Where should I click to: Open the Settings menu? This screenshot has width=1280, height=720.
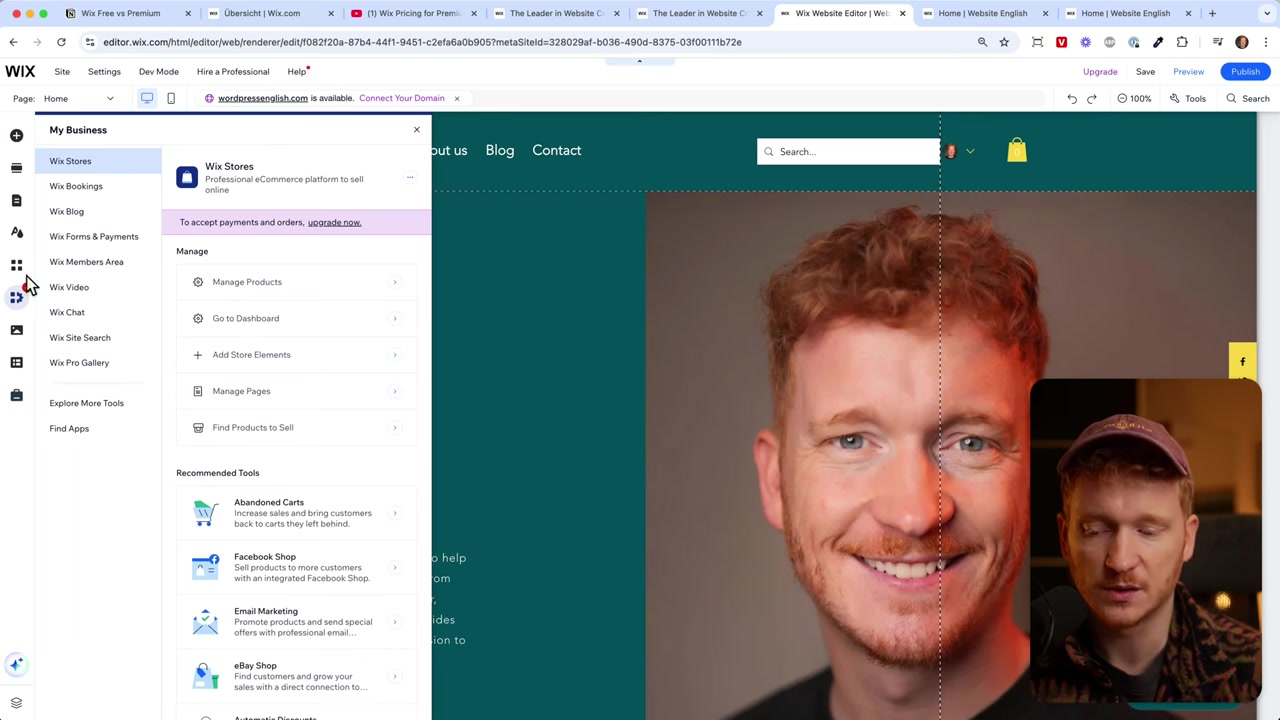pos(104,72)
